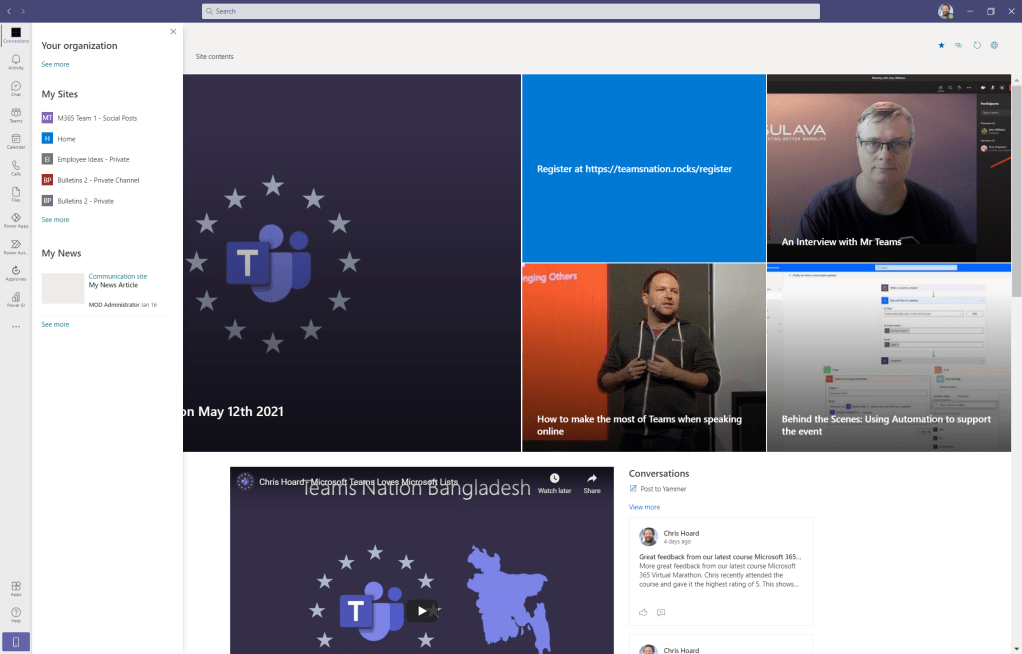Expand more apps with the ellipsis

tap(16, 326)
